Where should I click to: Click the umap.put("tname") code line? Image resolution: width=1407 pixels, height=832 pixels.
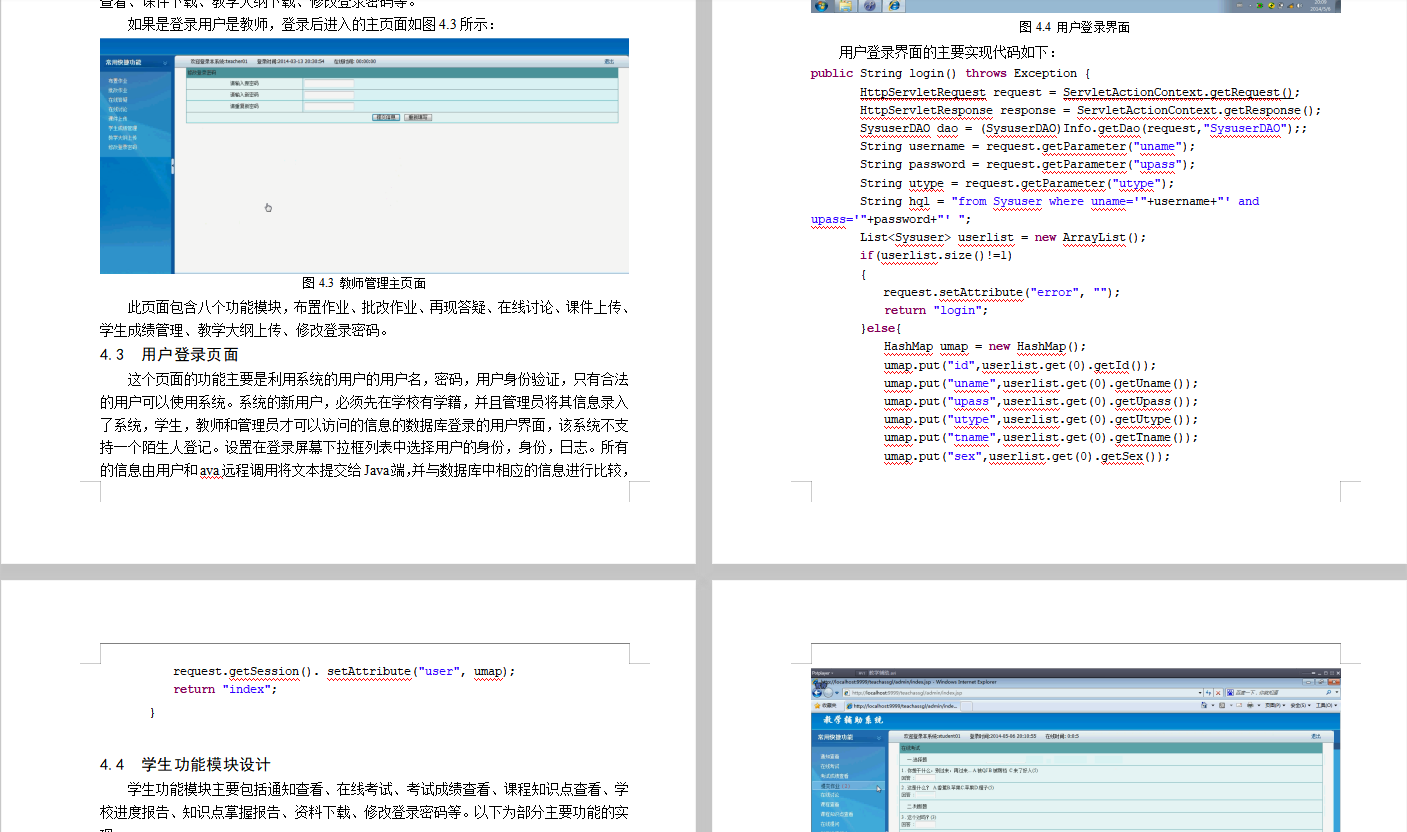[x=1041, y=437]
